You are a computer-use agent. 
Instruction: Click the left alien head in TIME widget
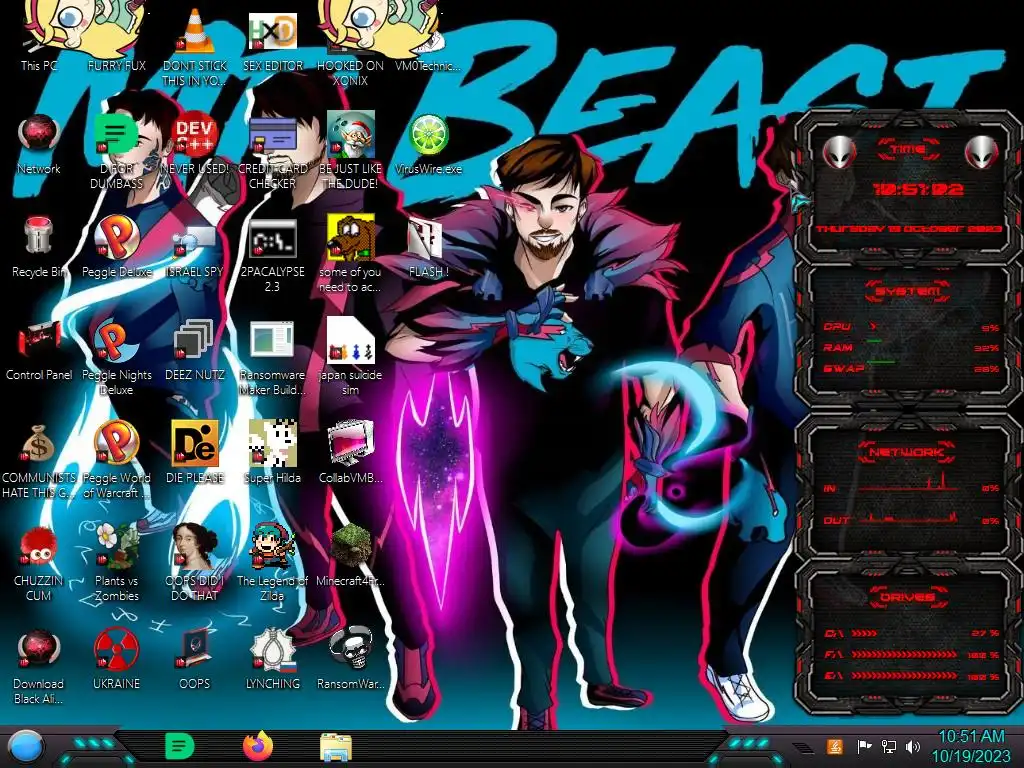tap(839, 153)
